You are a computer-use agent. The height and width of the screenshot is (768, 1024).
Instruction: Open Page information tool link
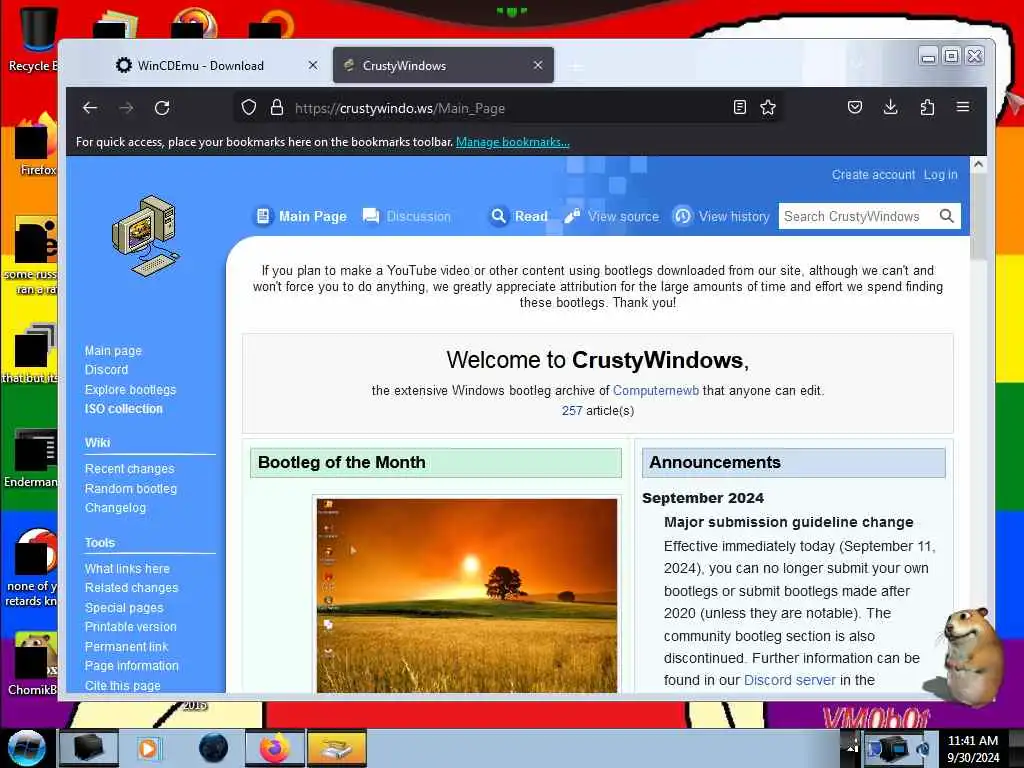pyautogui.click(x=131, y=665)
